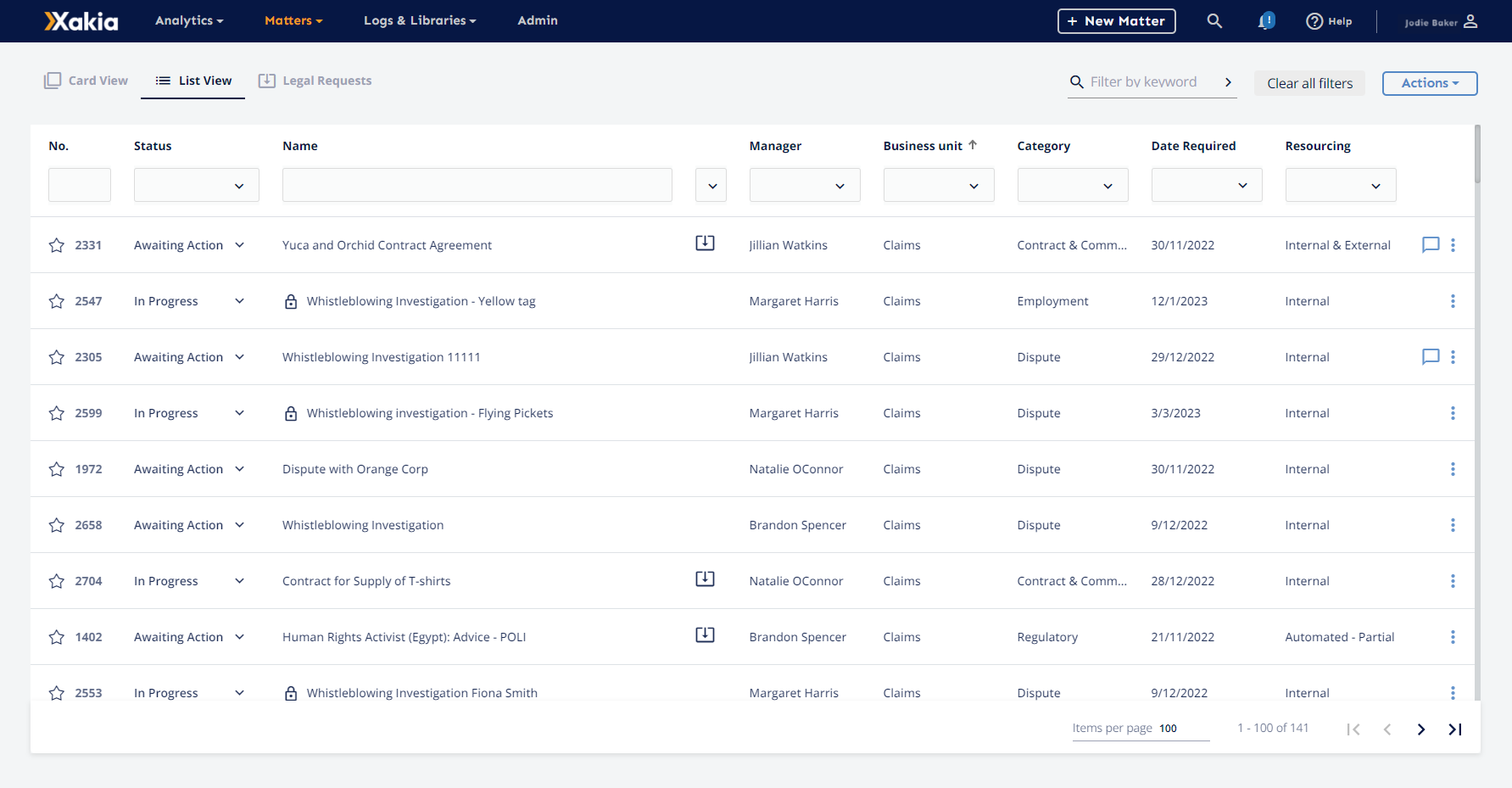Open the Matters menu
1512x788 pixels.
click(x=292, y=20)
